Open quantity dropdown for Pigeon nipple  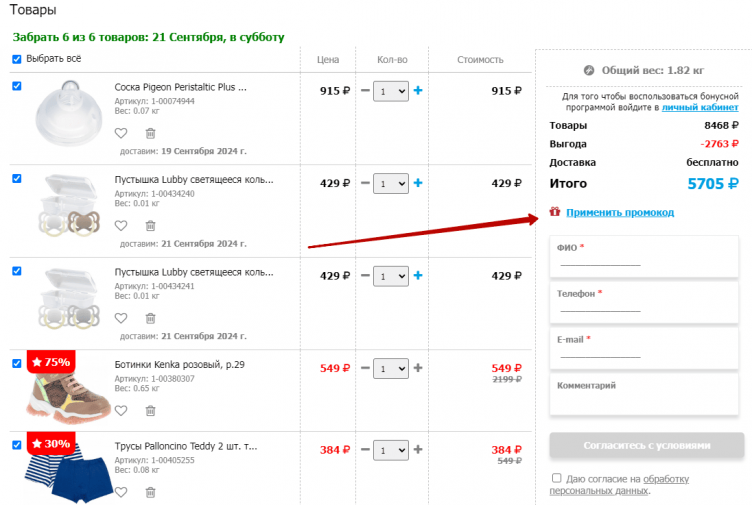point(390,91)
